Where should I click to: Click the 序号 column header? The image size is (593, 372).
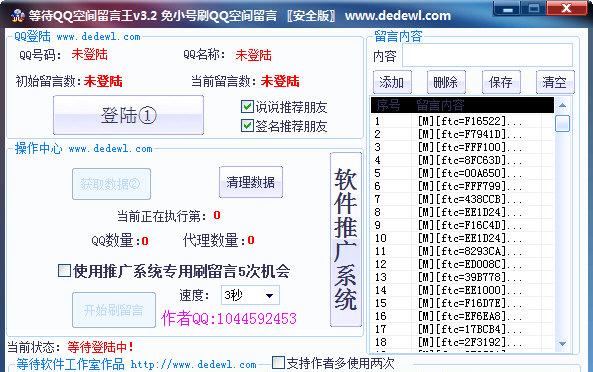tap(391, 105)
